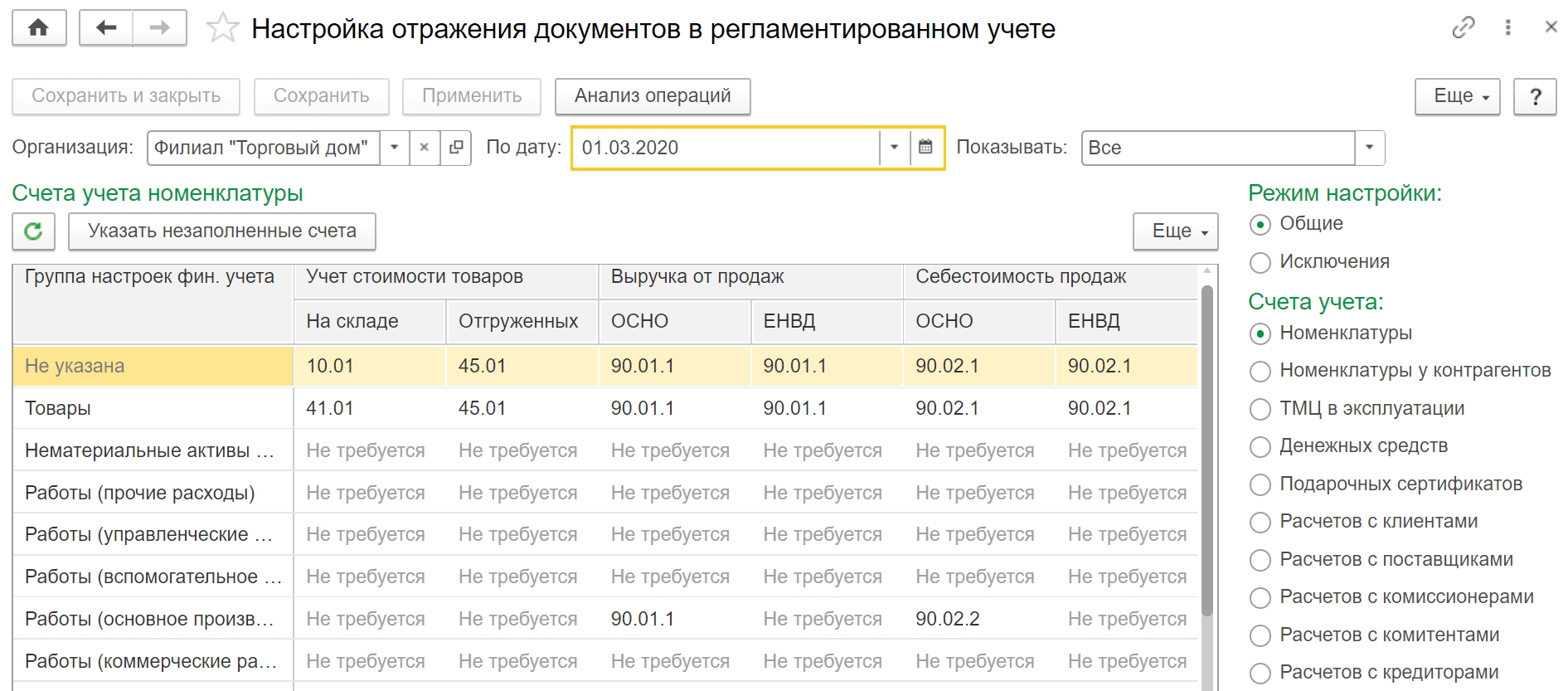Screen dimensions: 1568x691
Task: Choose Расчетов с клиентами option
Action: point(1363,522)
